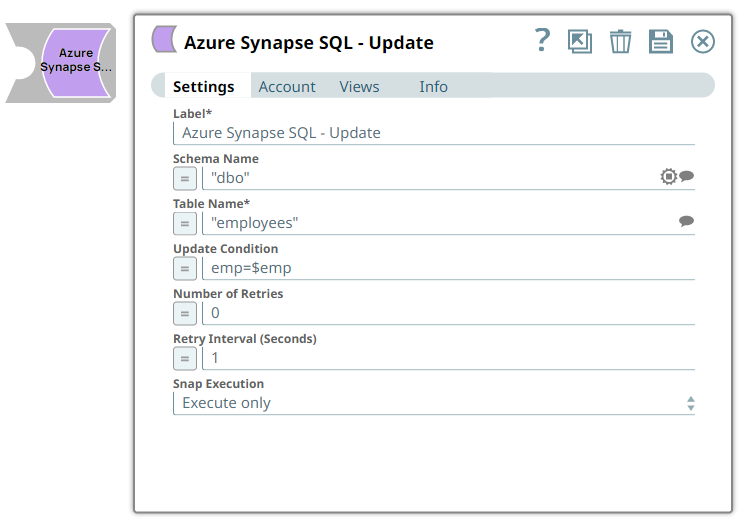Select the Azure Synapse snap on canvas
The width and height of the screenshot is (740, 523).
[61, 63]
